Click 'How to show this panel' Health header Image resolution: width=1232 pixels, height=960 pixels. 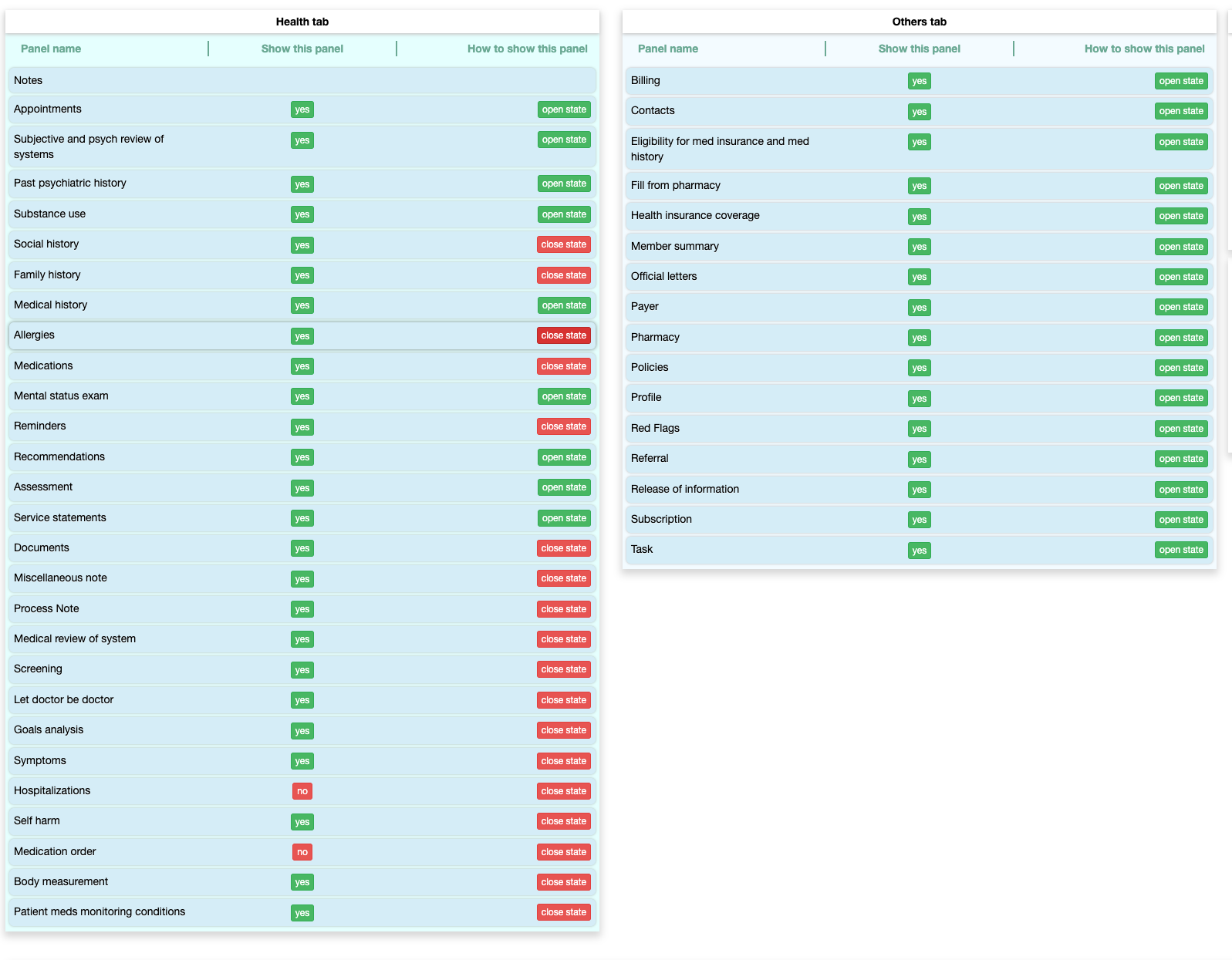point(528,49)
